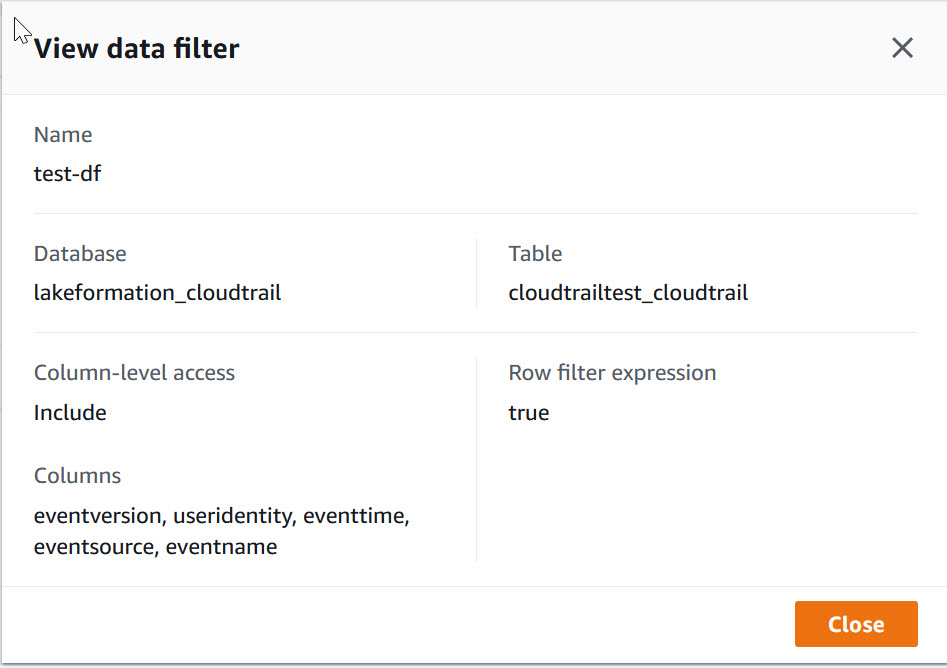Click the eventsource column name
Screen dimensions: 947x668
pos(94,547)
